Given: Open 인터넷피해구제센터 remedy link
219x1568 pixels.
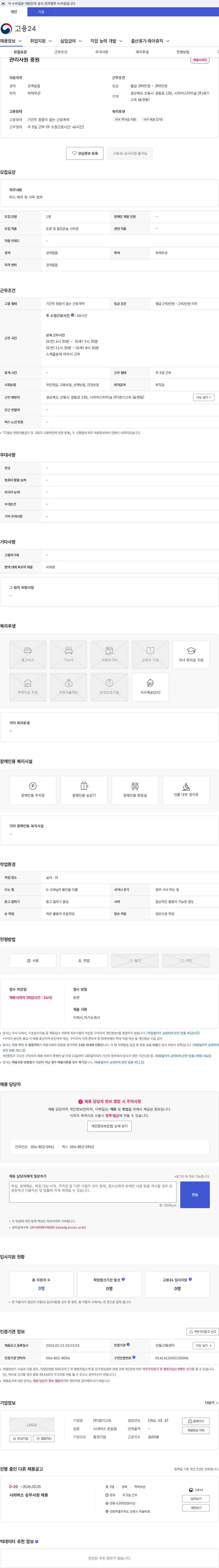Looking at the screenshot, I should click(58, 1228).
